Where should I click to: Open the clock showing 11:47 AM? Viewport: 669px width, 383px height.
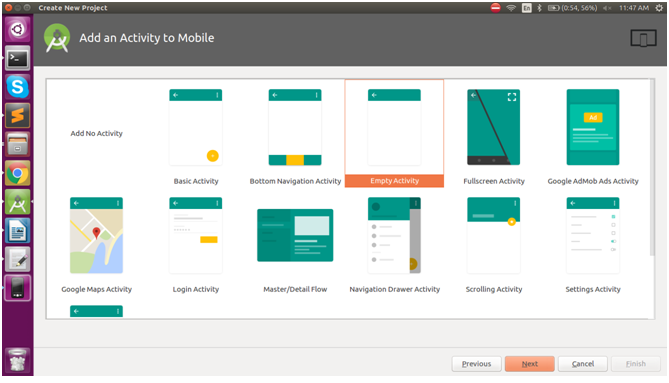(x=634, y=8)
